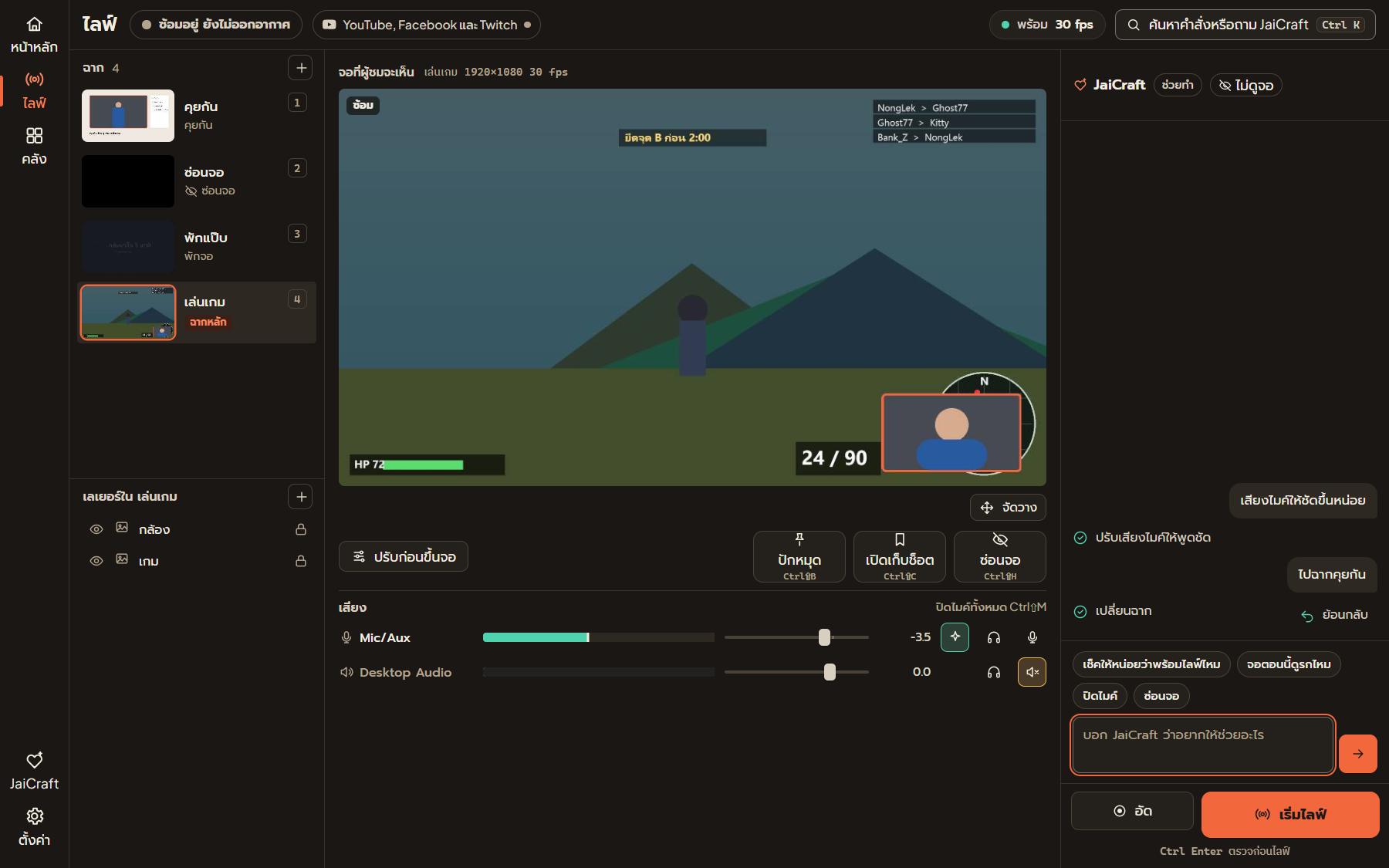Adjust the Desktop Audio volume slider
The height and width of the screenshot is (868, 1389).
pyautogui.click(x=796, y=672)
